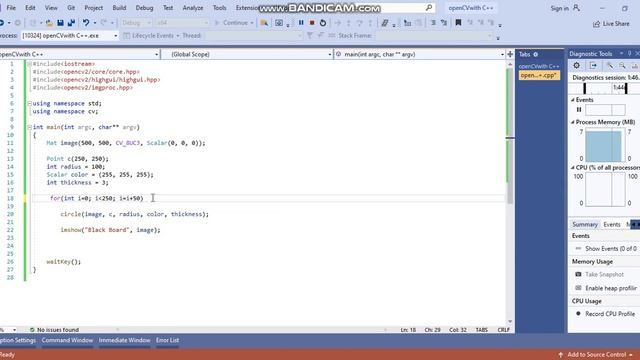
Task: Collapse the Process Memory (MB) section
Action: (x=573, y=122)
